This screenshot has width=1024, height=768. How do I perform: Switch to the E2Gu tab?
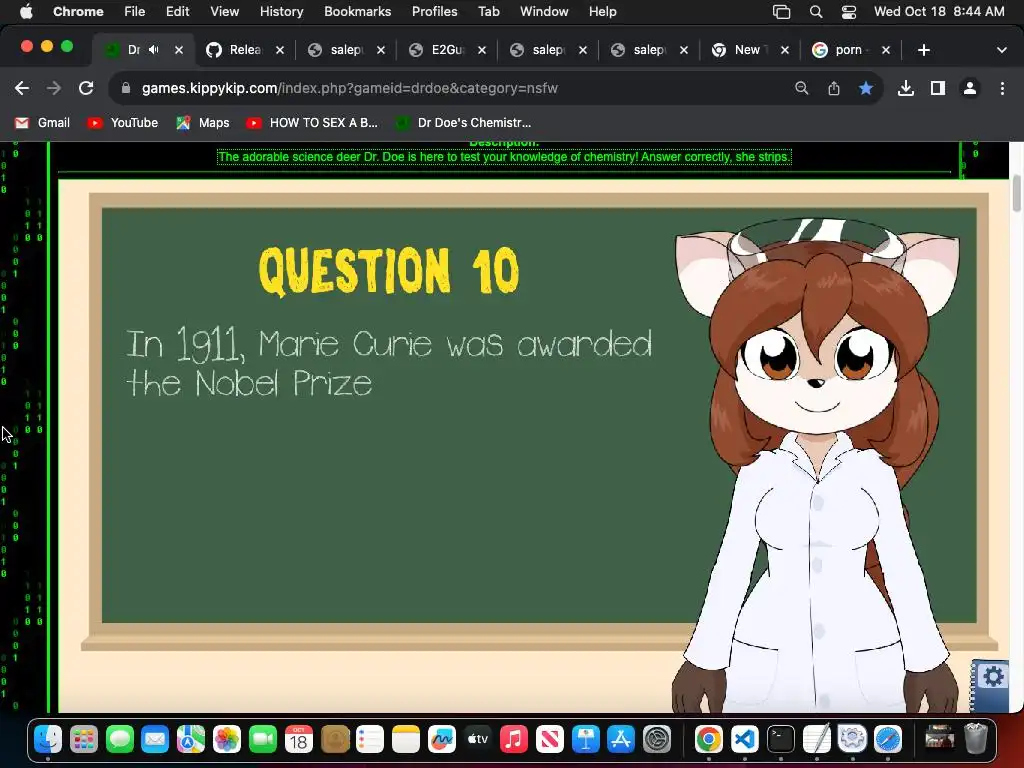(447, 50)
